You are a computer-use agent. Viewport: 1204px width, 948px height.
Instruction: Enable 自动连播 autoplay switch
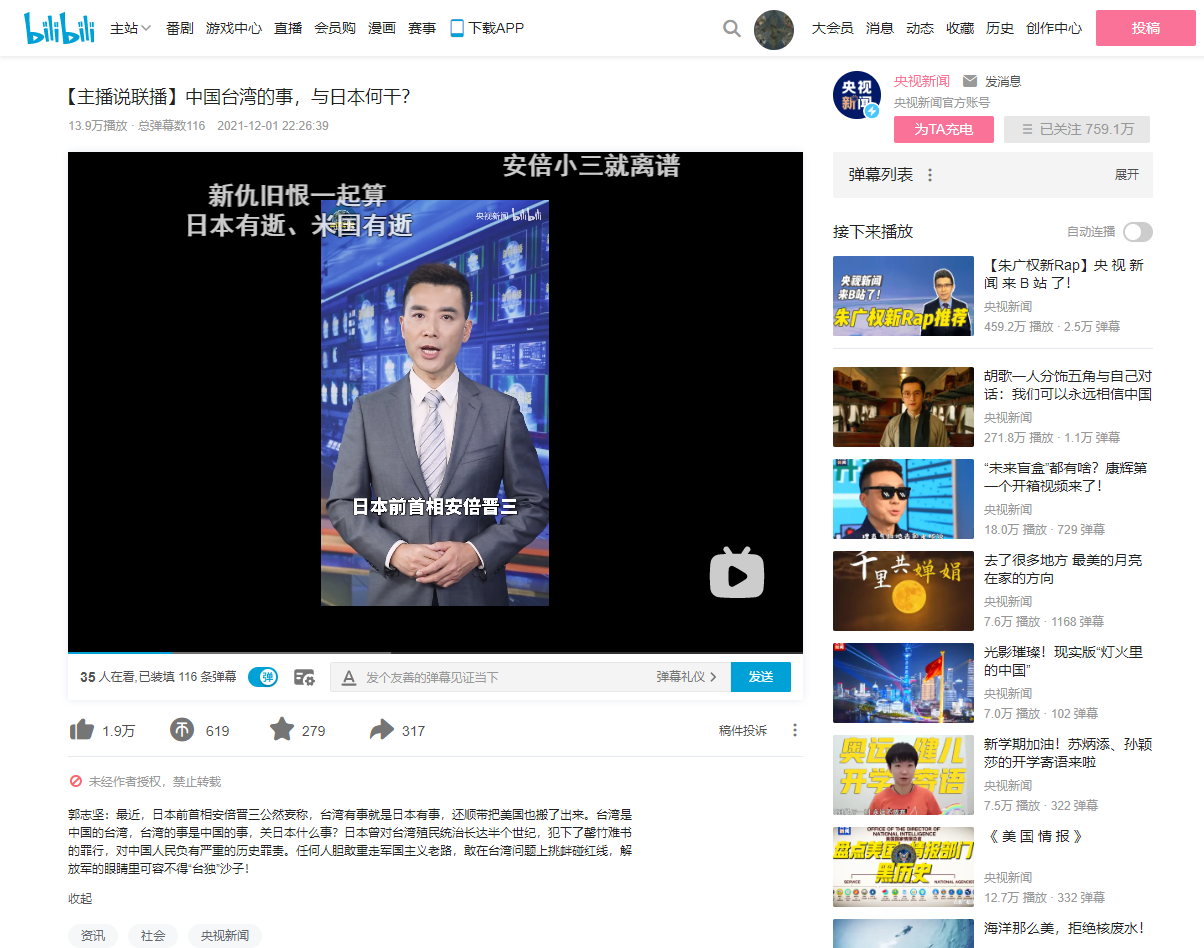(x=1137, y=232)
